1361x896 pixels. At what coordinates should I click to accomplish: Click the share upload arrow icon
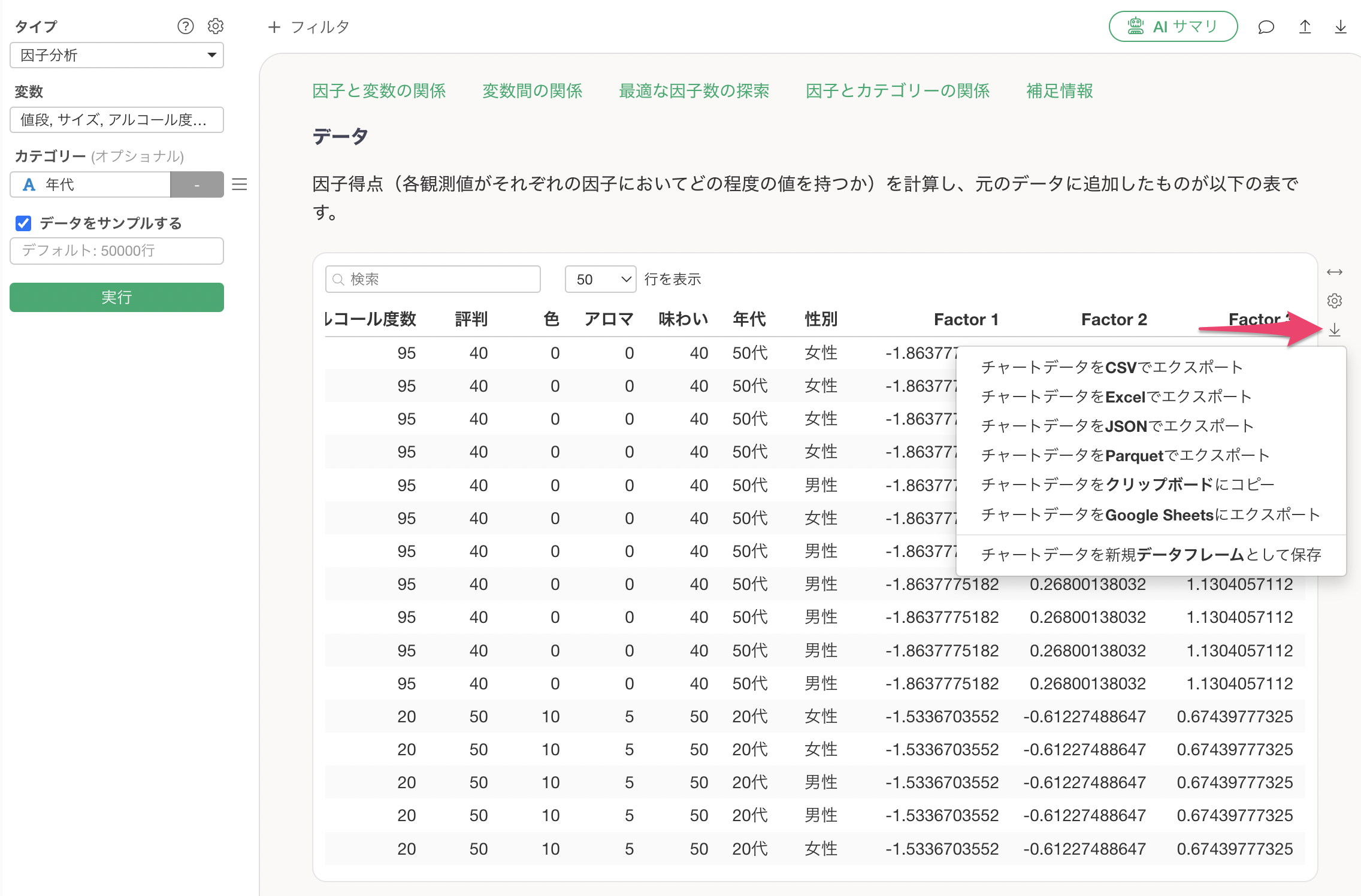(1305, 27)
